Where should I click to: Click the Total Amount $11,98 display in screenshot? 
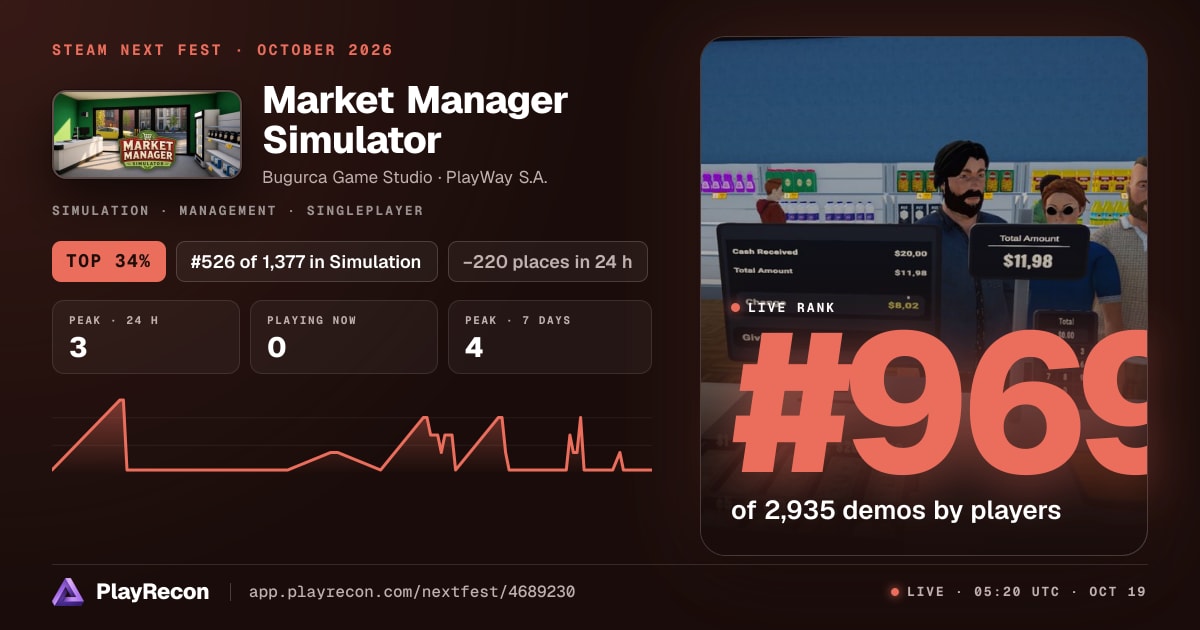[x=1028, y=251]
